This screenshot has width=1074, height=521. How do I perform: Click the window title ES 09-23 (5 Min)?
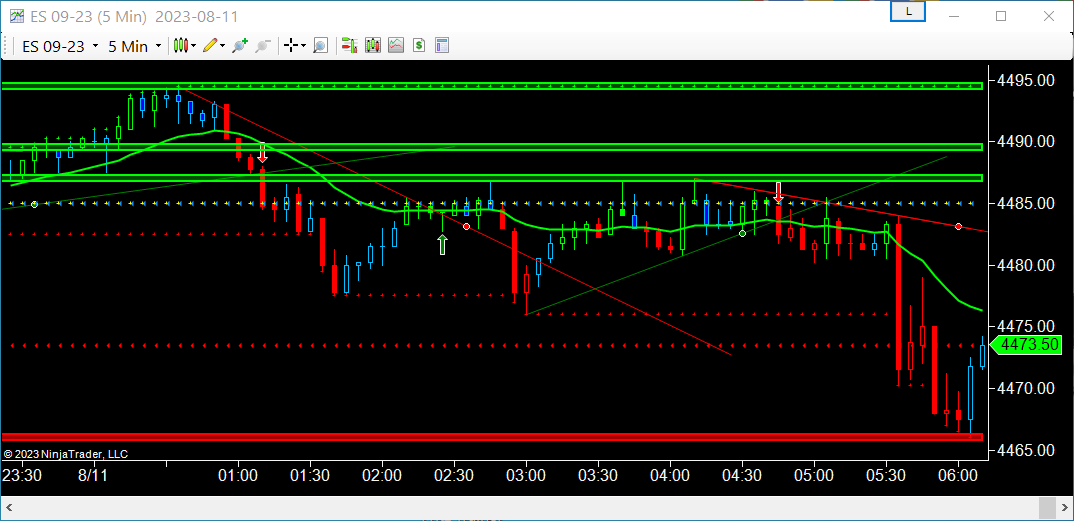(89, 16)
